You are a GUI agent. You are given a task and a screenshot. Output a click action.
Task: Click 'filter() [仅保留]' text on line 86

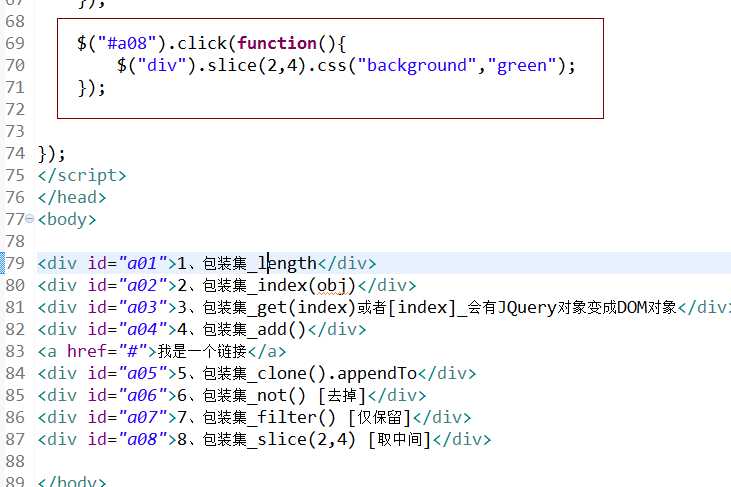(x=334, y=418)
